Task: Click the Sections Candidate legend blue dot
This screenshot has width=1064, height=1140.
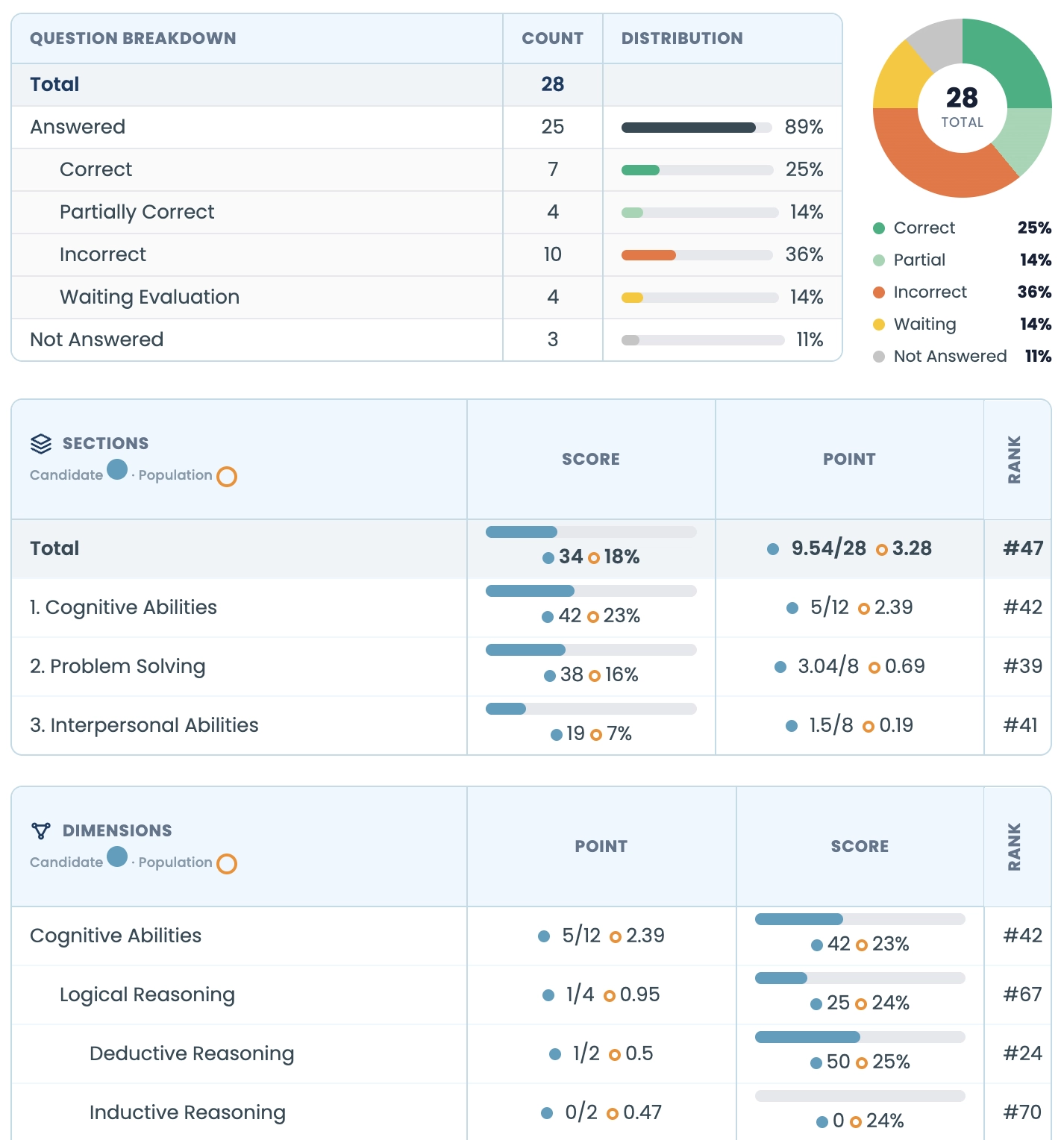Action: point(117,470)
